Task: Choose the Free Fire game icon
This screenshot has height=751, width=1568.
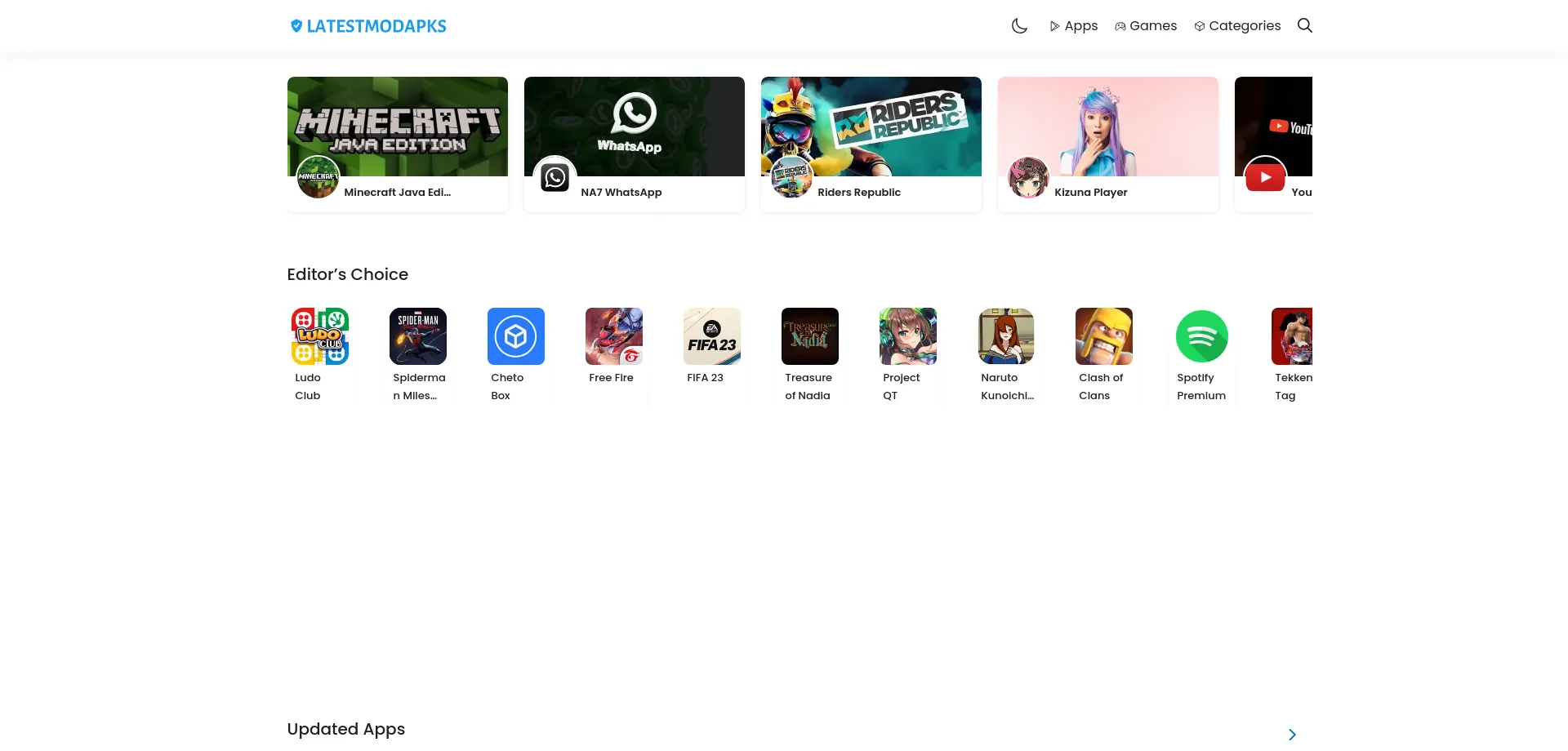Action: pyautogui.click(x=614, y=336)
